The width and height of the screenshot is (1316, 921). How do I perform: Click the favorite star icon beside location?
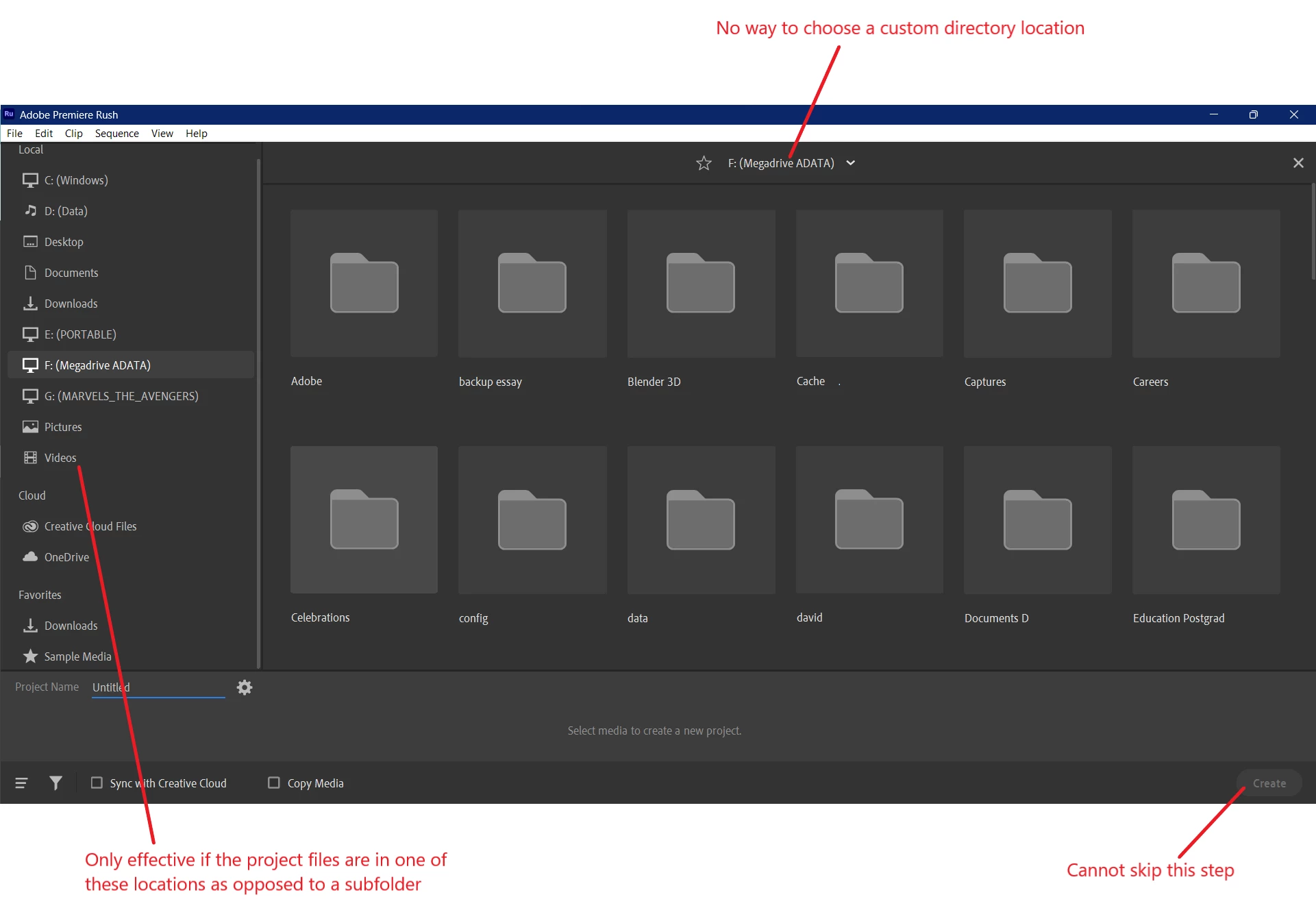(704, 163)
